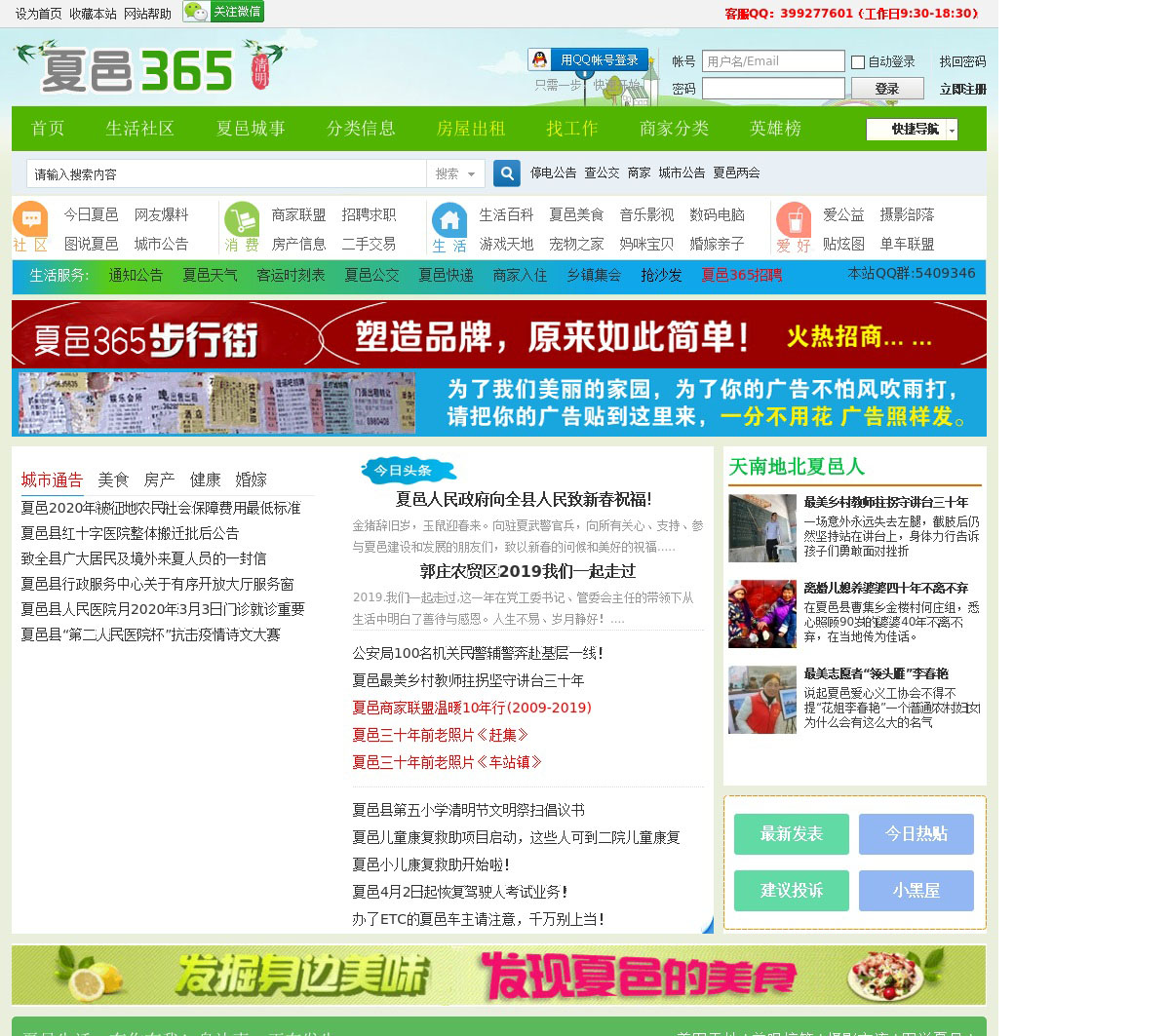Click the blue house life icon

449,219
